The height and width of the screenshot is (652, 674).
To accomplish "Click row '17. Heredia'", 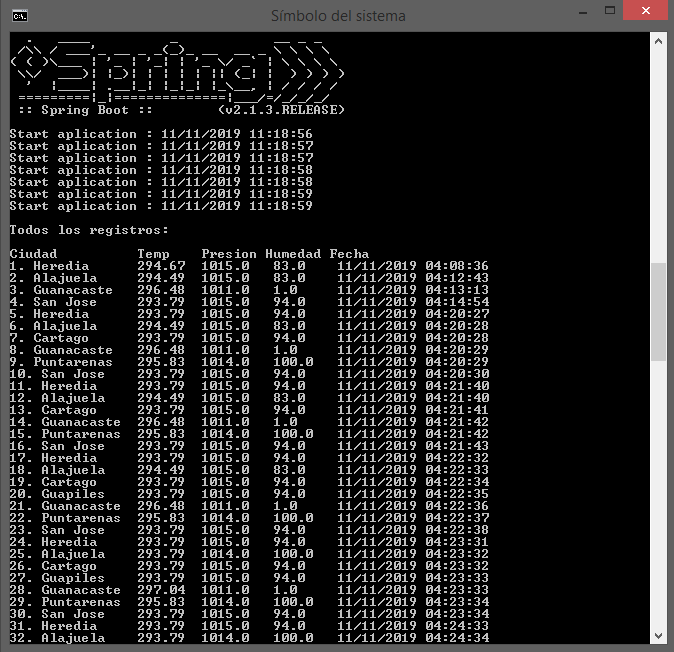I will (x=249, y=458).
